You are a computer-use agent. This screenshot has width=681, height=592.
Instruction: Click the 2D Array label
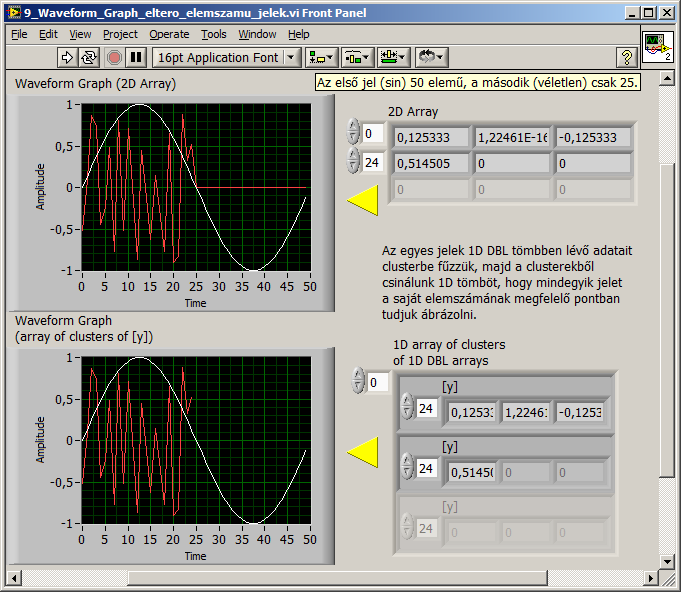(413, 112)
